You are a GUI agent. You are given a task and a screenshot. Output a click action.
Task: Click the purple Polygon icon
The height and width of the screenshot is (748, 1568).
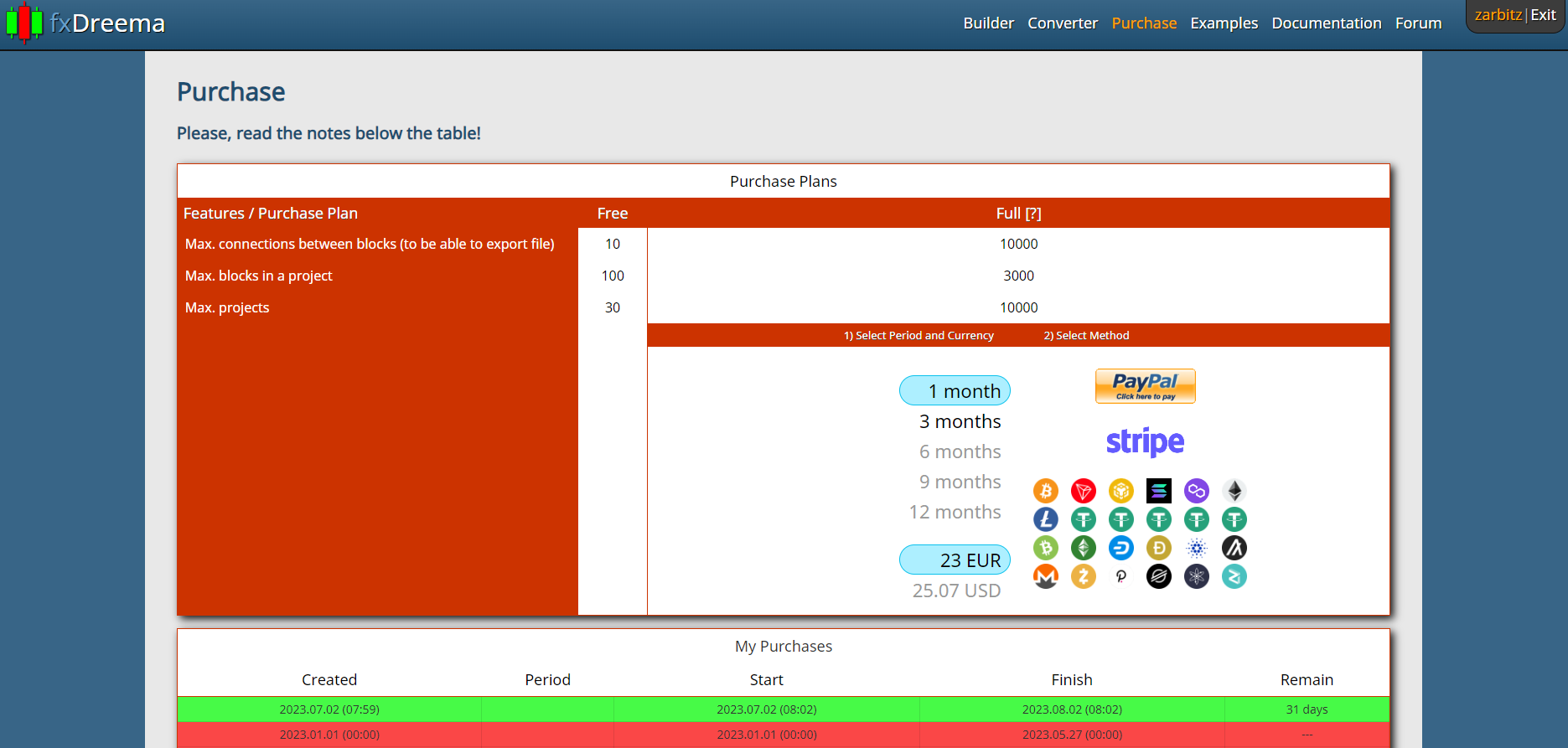point(1197,491)
